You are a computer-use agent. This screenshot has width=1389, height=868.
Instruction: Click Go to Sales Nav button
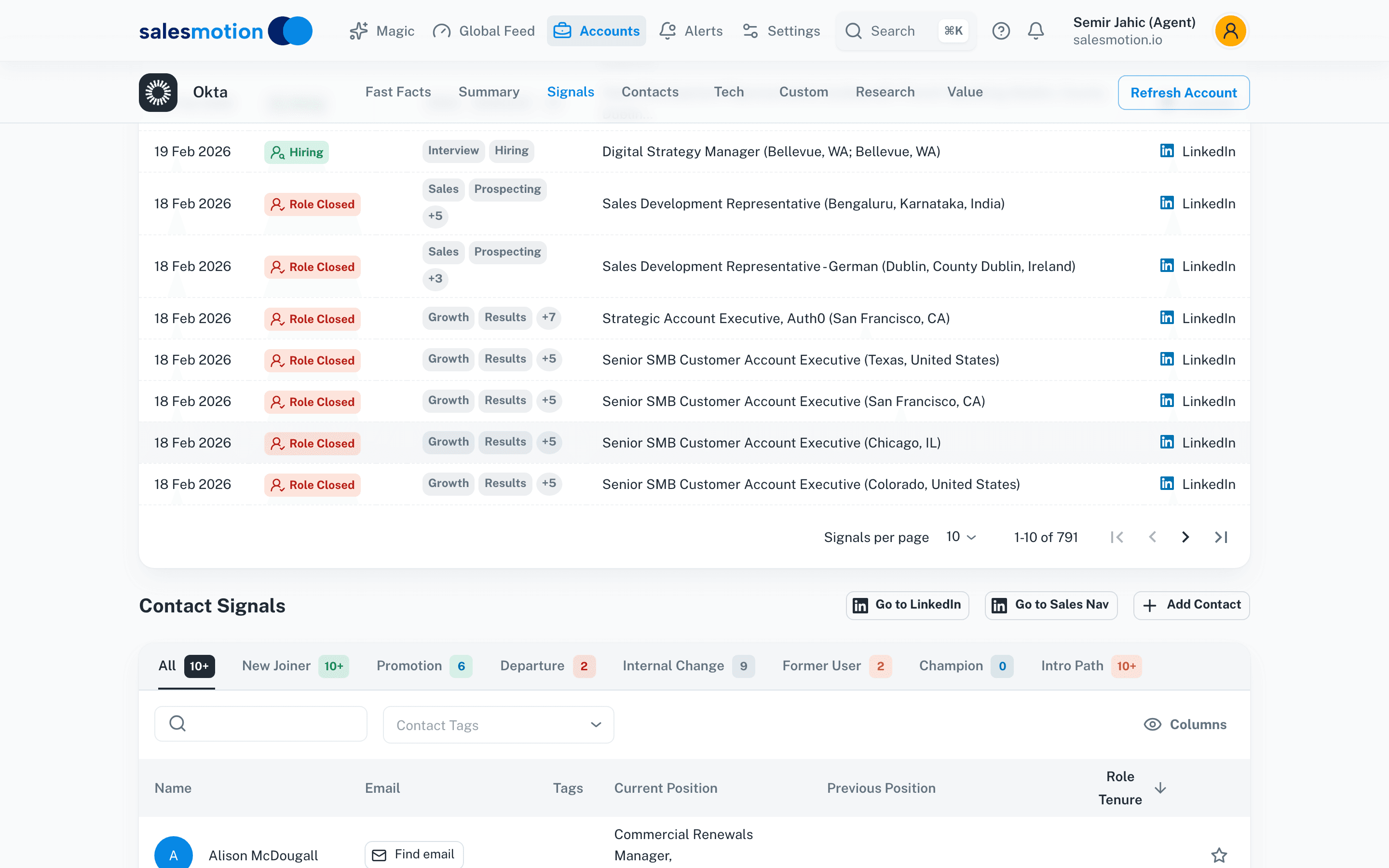(1050, 605)
